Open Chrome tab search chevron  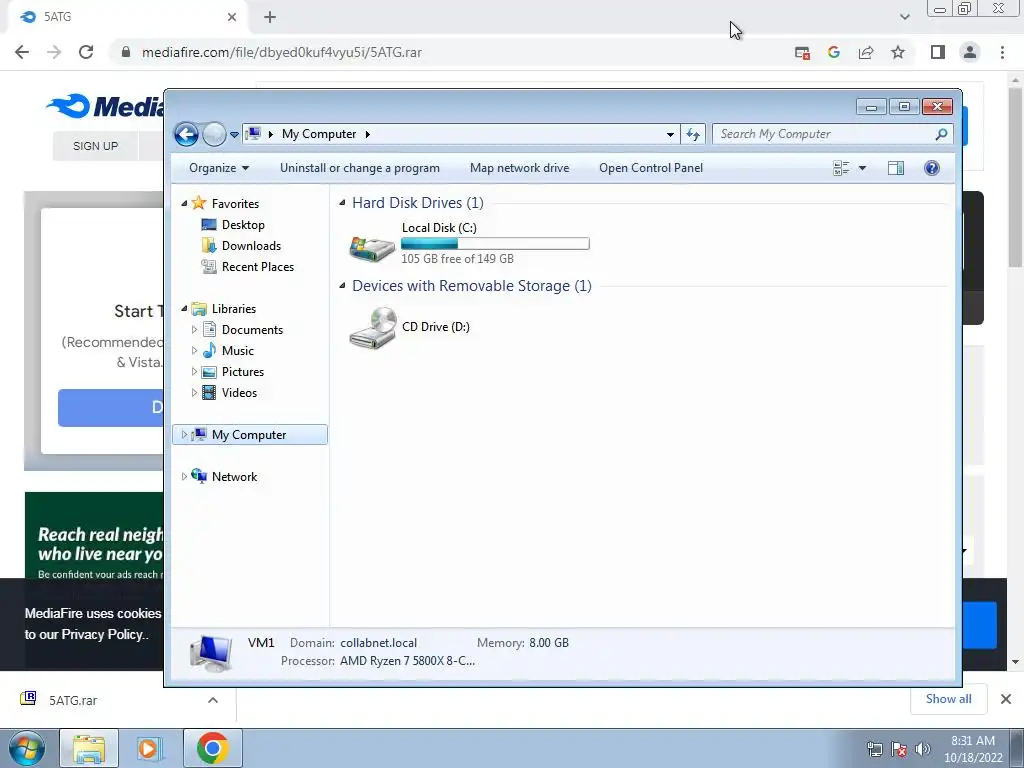click(x=904, y=17)
